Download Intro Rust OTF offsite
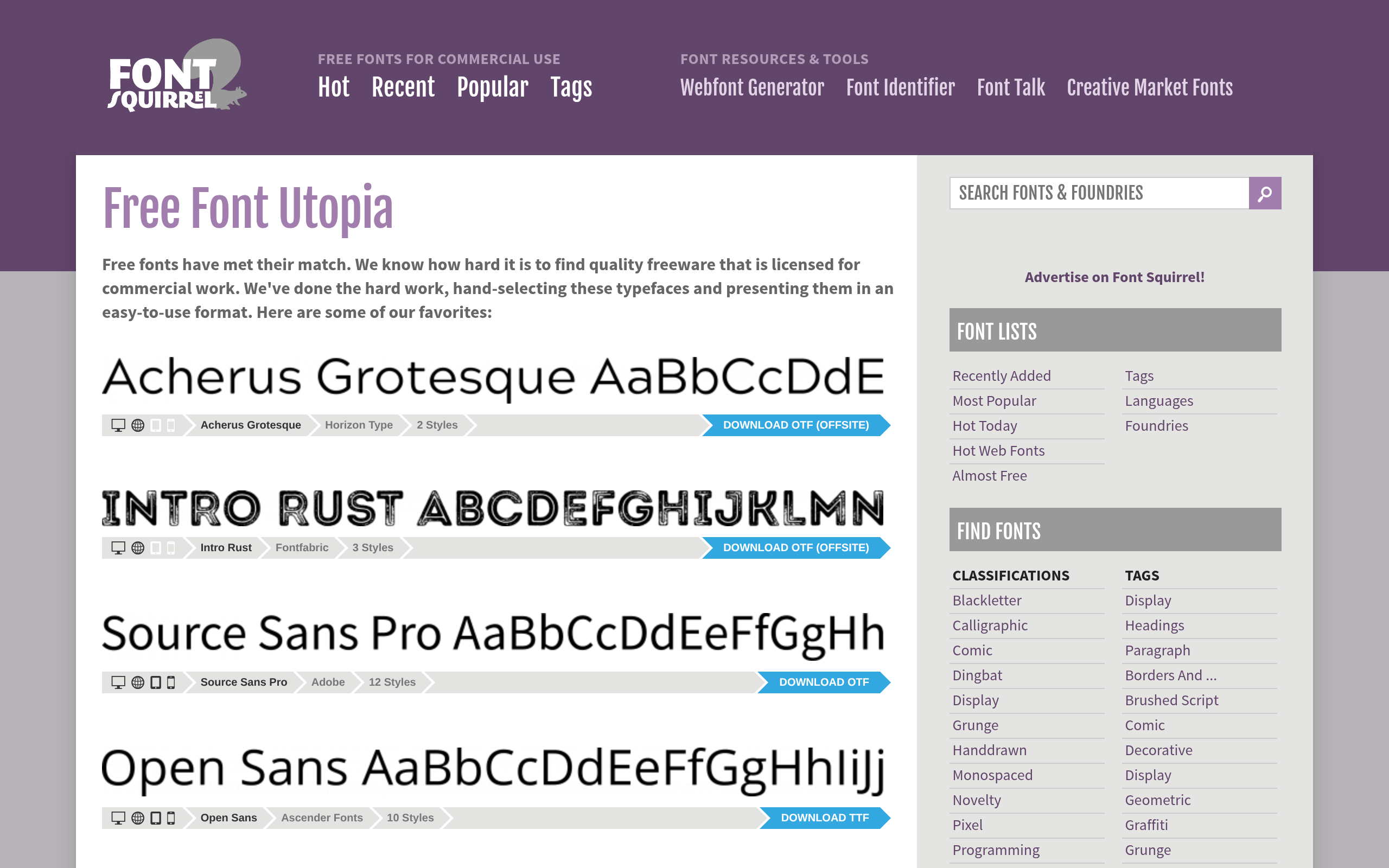Screen dimensions: 1389x868 tap(795, 548)
